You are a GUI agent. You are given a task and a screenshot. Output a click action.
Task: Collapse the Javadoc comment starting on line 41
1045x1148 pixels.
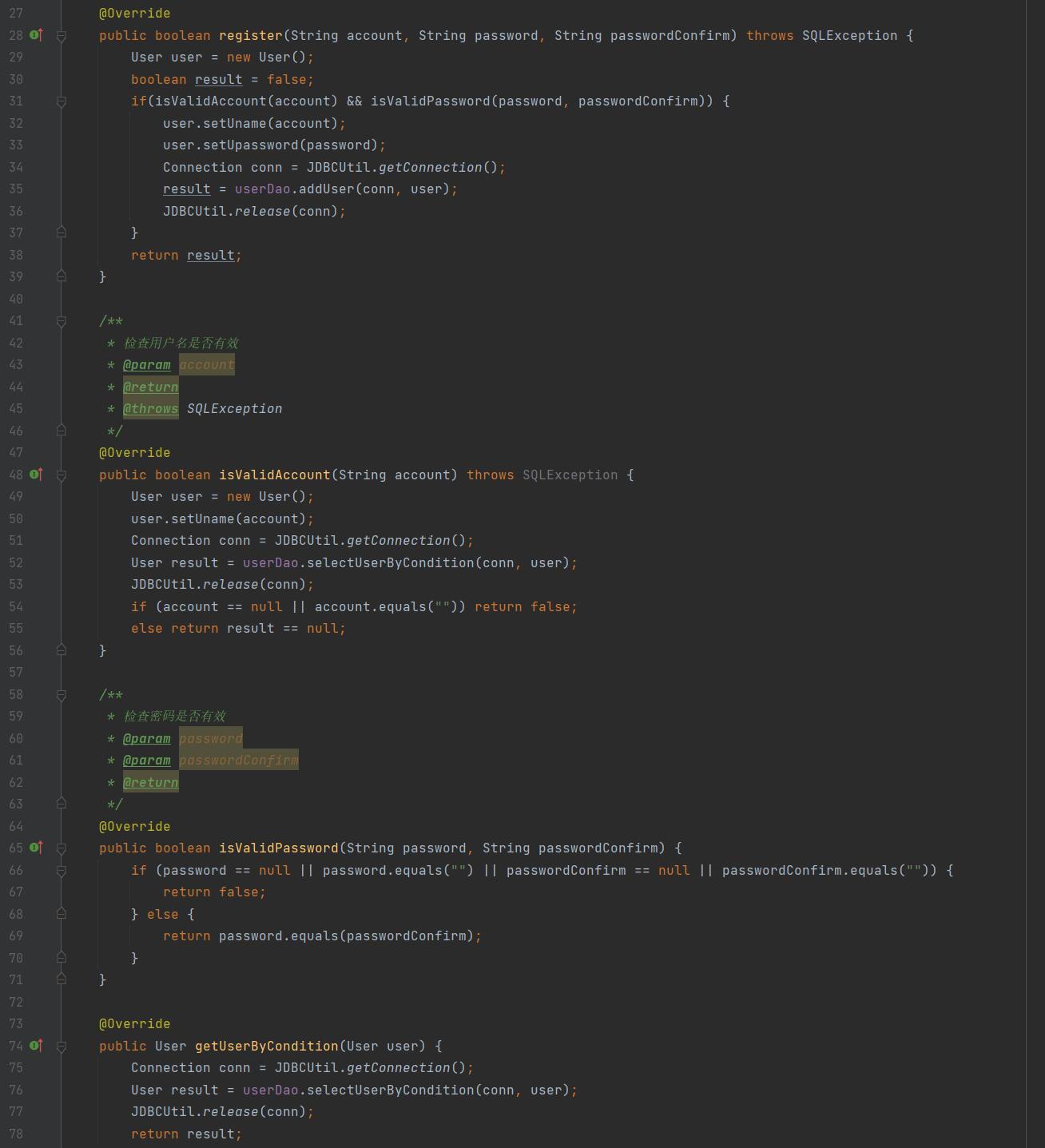(x=62, y=321)
